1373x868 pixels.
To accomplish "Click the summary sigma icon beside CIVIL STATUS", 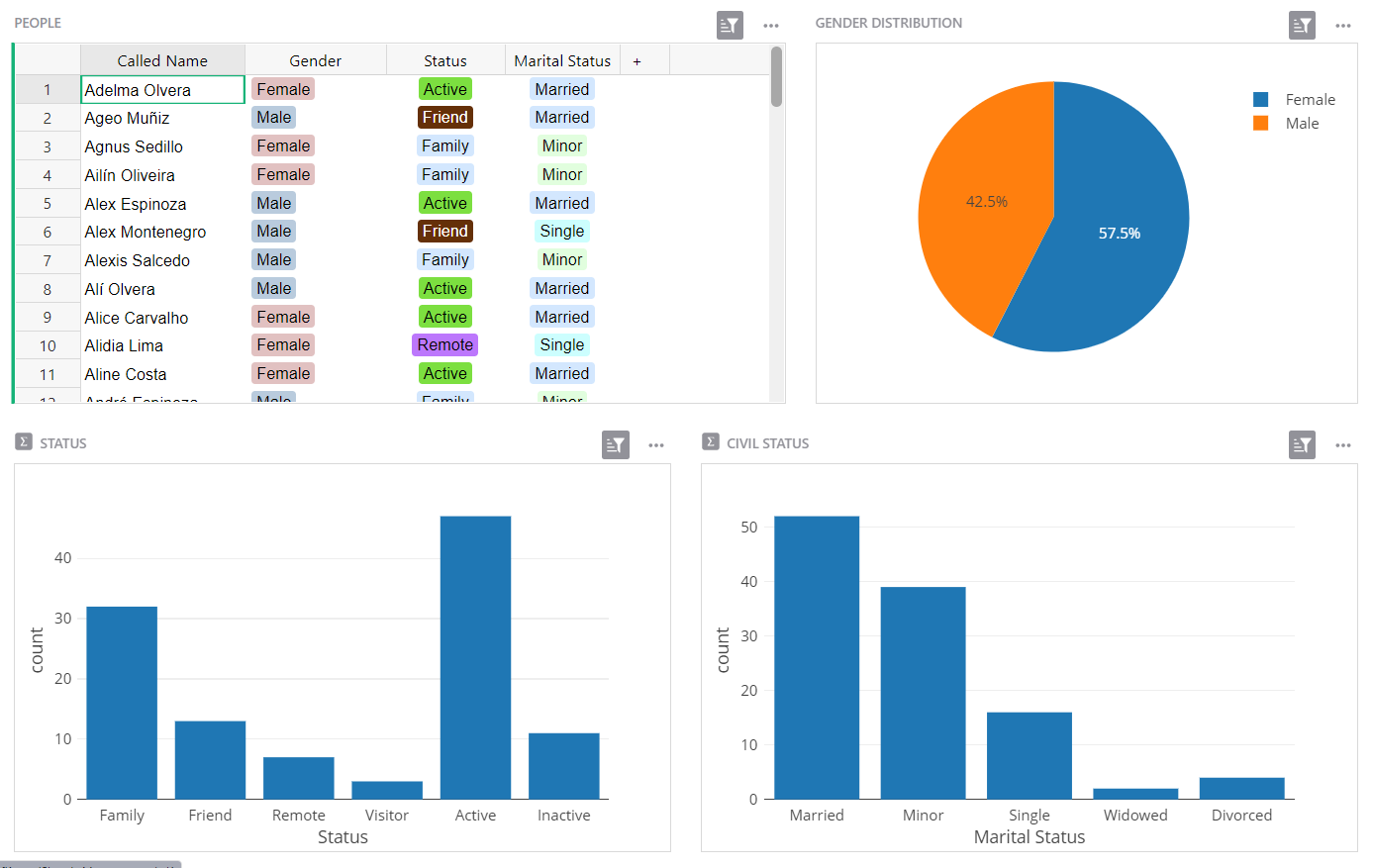I will (x=710, y=442).
